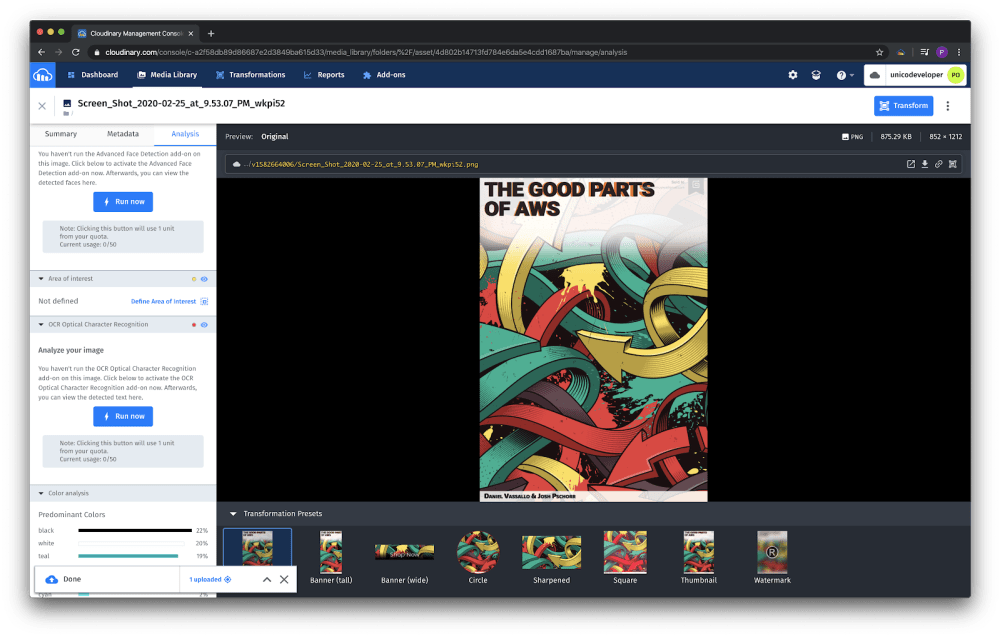Image resolution: width=1000 pixels, height=637 pixels.
Task: Collapse the Area of interest section
Action: pyautogui.click(x=41, y=279)
